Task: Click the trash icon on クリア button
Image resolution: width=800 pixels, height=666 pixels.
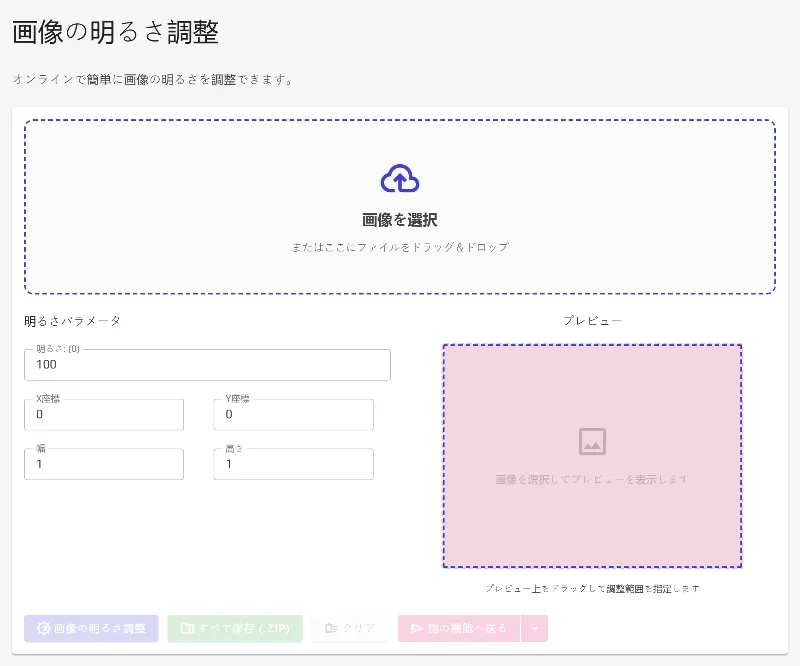Action: click(x=331, y=628)
